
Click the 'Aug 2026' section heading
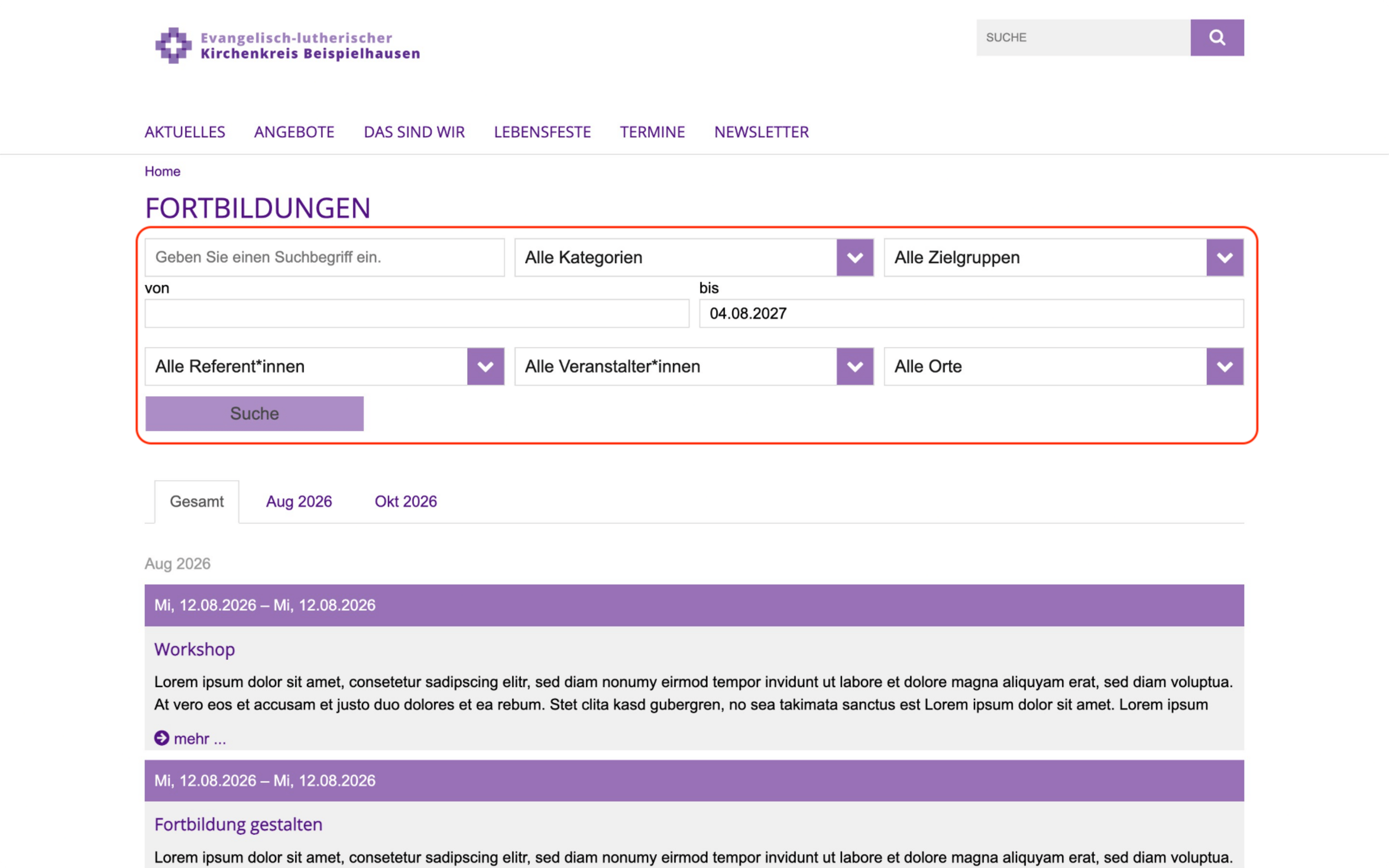coord(178,564)
